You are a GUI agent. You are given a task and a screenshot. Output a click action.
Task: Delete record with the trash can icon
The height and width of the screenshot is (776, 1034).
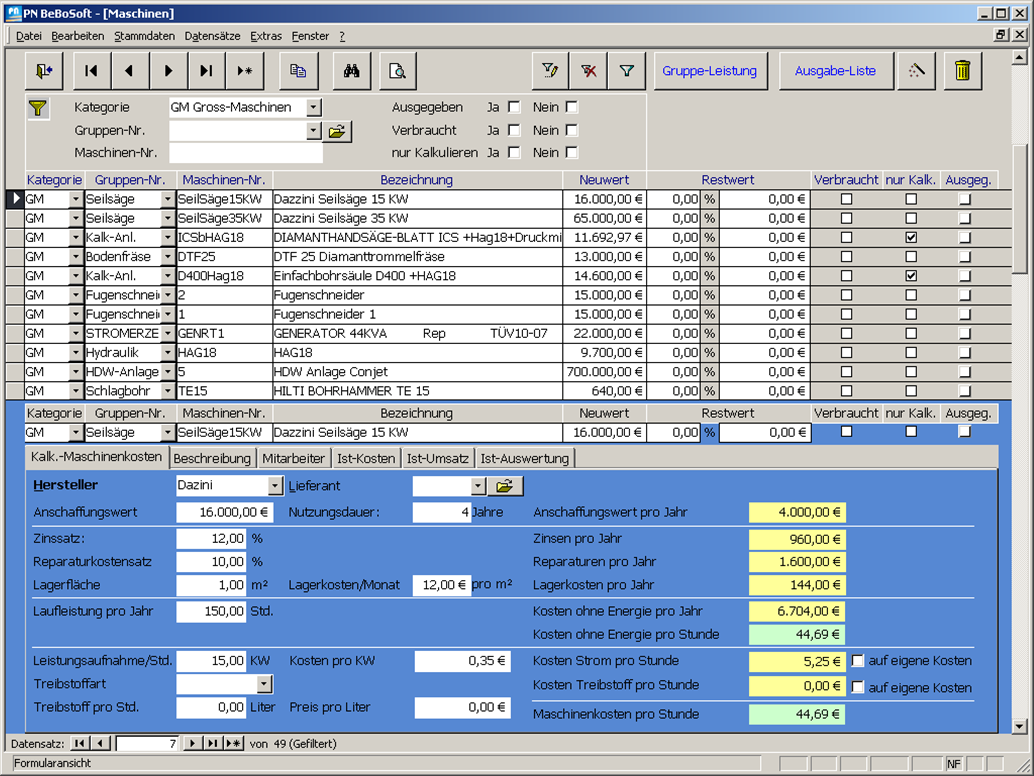pos(962,71)
